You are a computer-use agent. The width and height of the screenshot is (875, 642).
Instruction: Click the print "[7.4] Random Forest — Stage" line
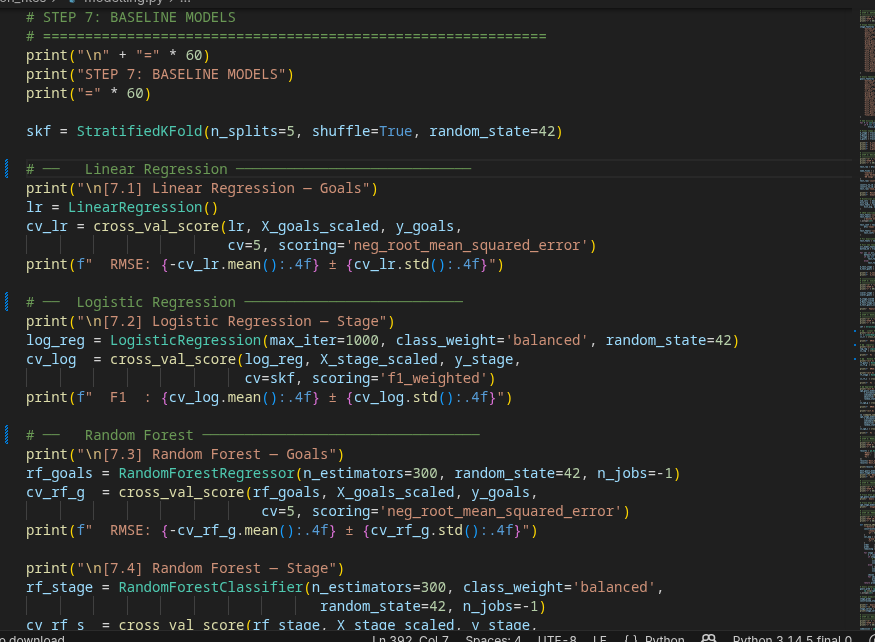(185, 568)
